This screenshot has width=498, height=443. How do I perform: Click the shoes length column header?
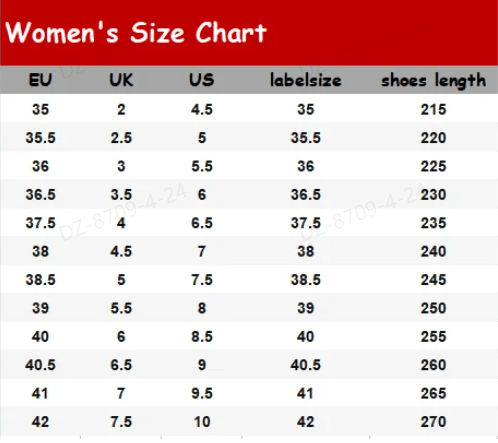click(x=433, y=81)
